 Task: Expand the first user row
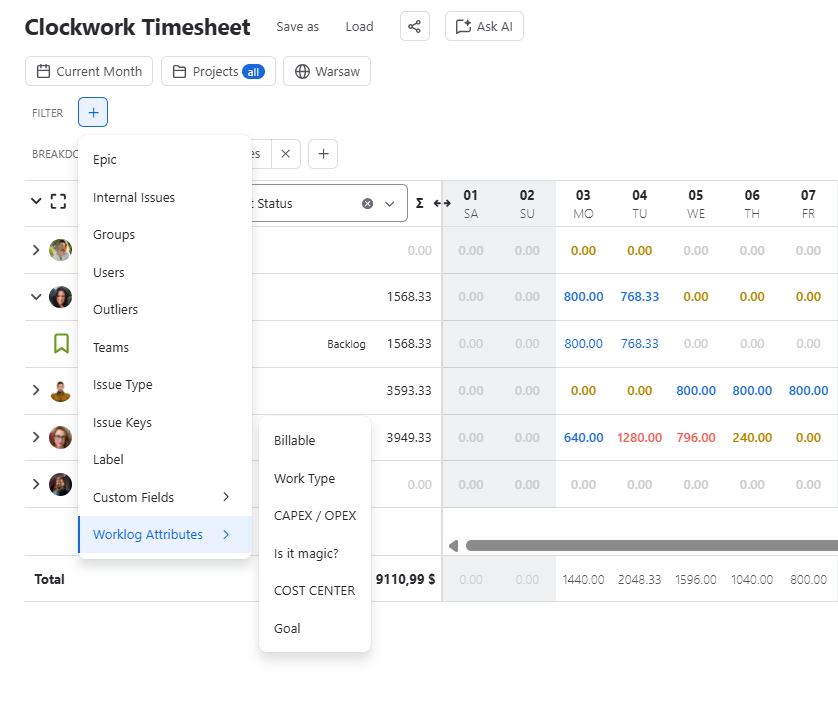tap(36, 250)
